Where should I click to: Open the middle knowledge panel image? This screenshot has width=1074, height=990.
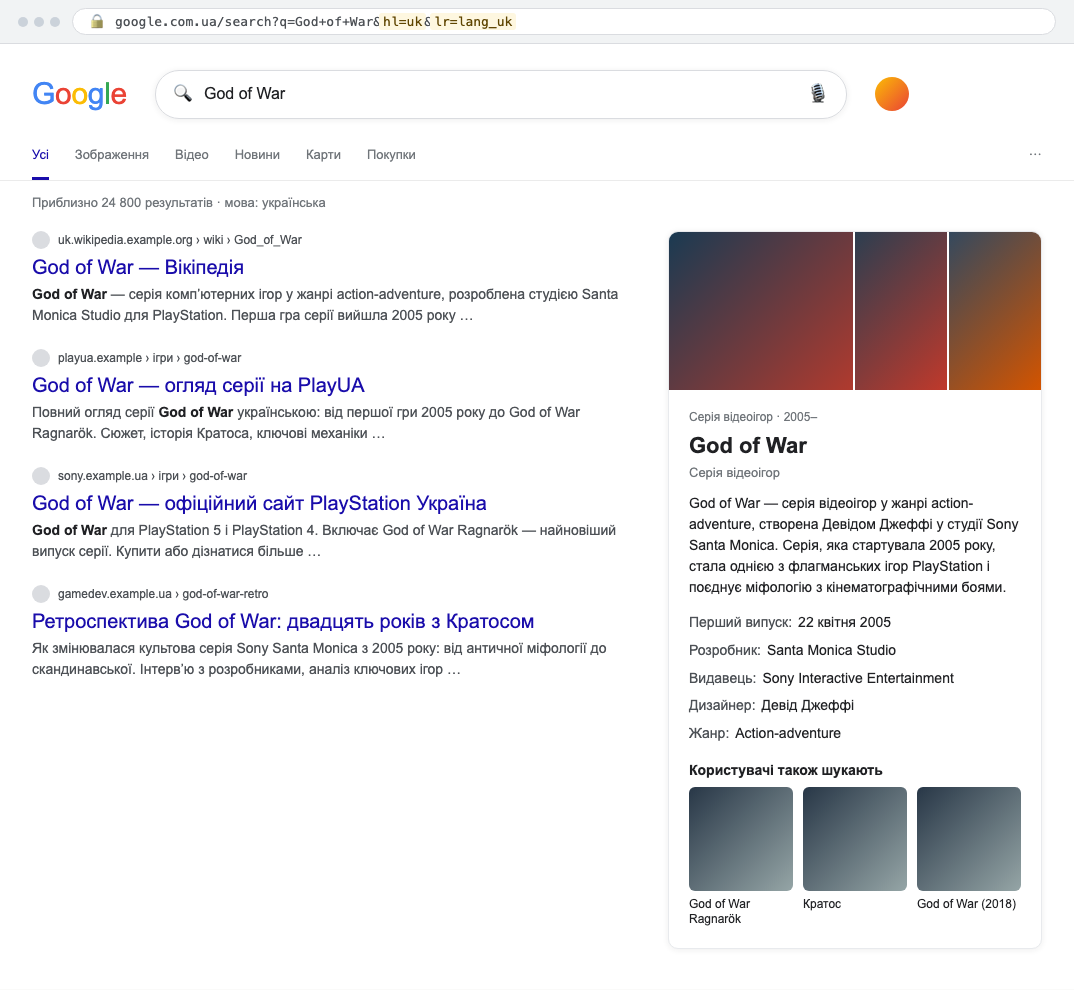coord(901,311)
